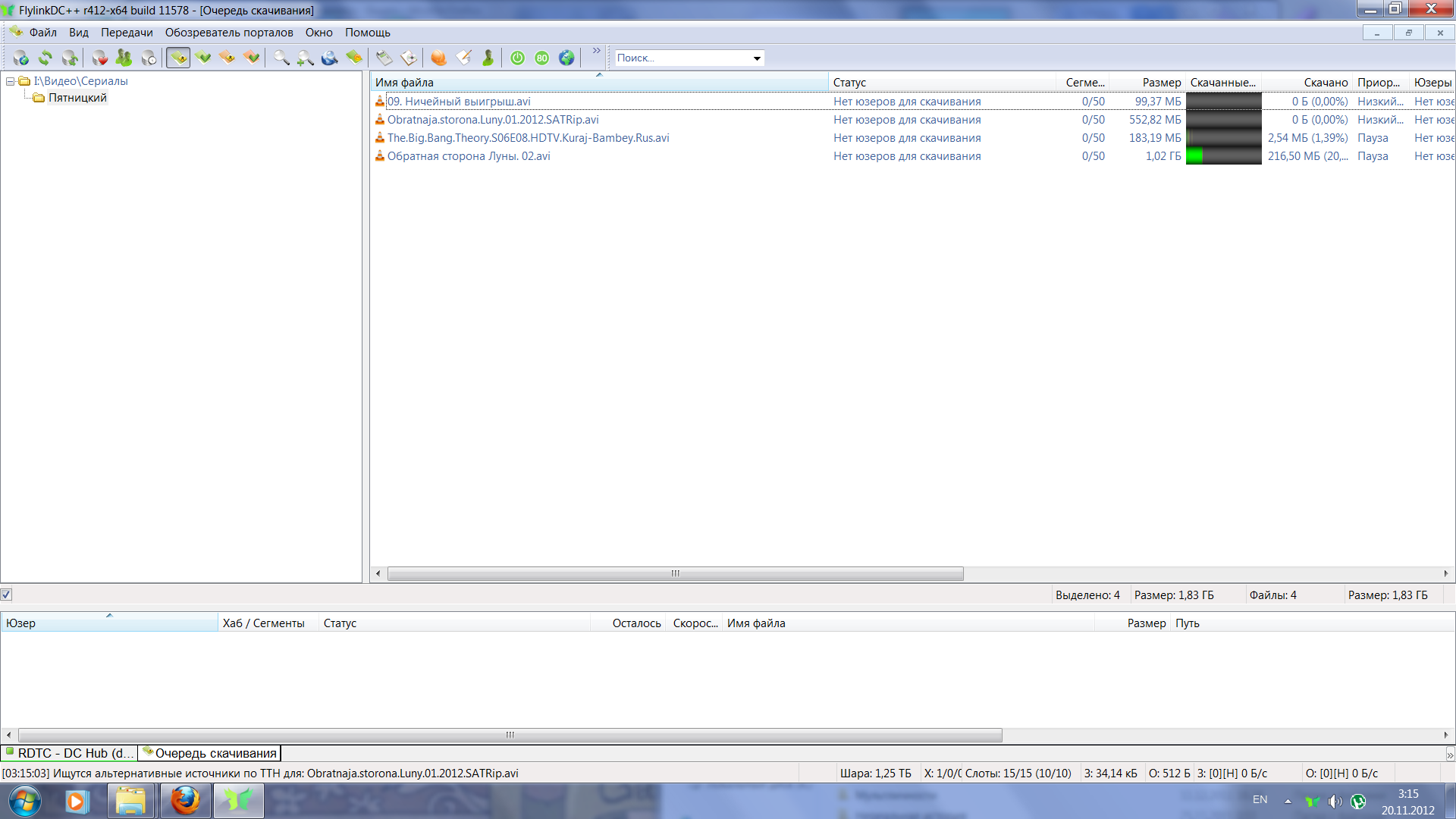Select Пятницкий folder in tree
The image size is (1456, 819).
coord(77,98)
